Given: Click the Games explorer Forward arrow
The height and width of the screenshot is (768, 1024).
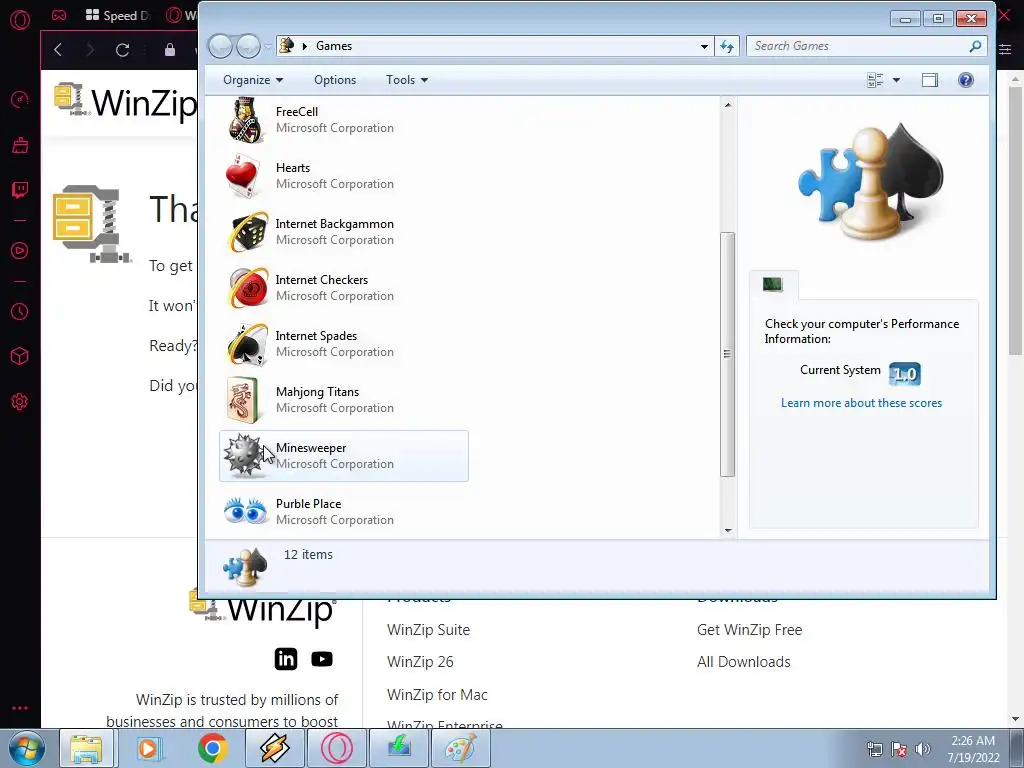Looking at the screenshot, I should click(x=248, y=46).
